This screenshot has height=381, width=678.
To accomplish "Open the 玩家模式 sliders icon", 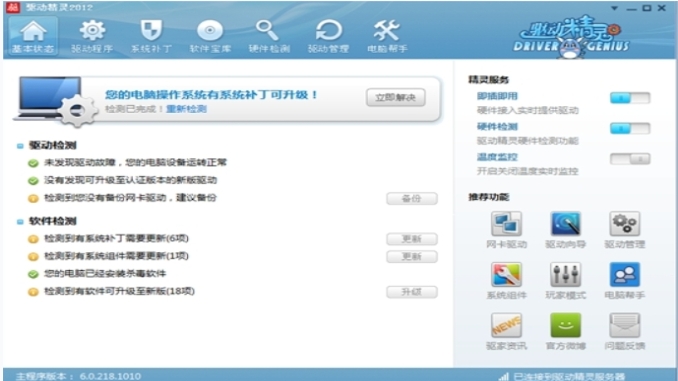I will pos(566,275).
